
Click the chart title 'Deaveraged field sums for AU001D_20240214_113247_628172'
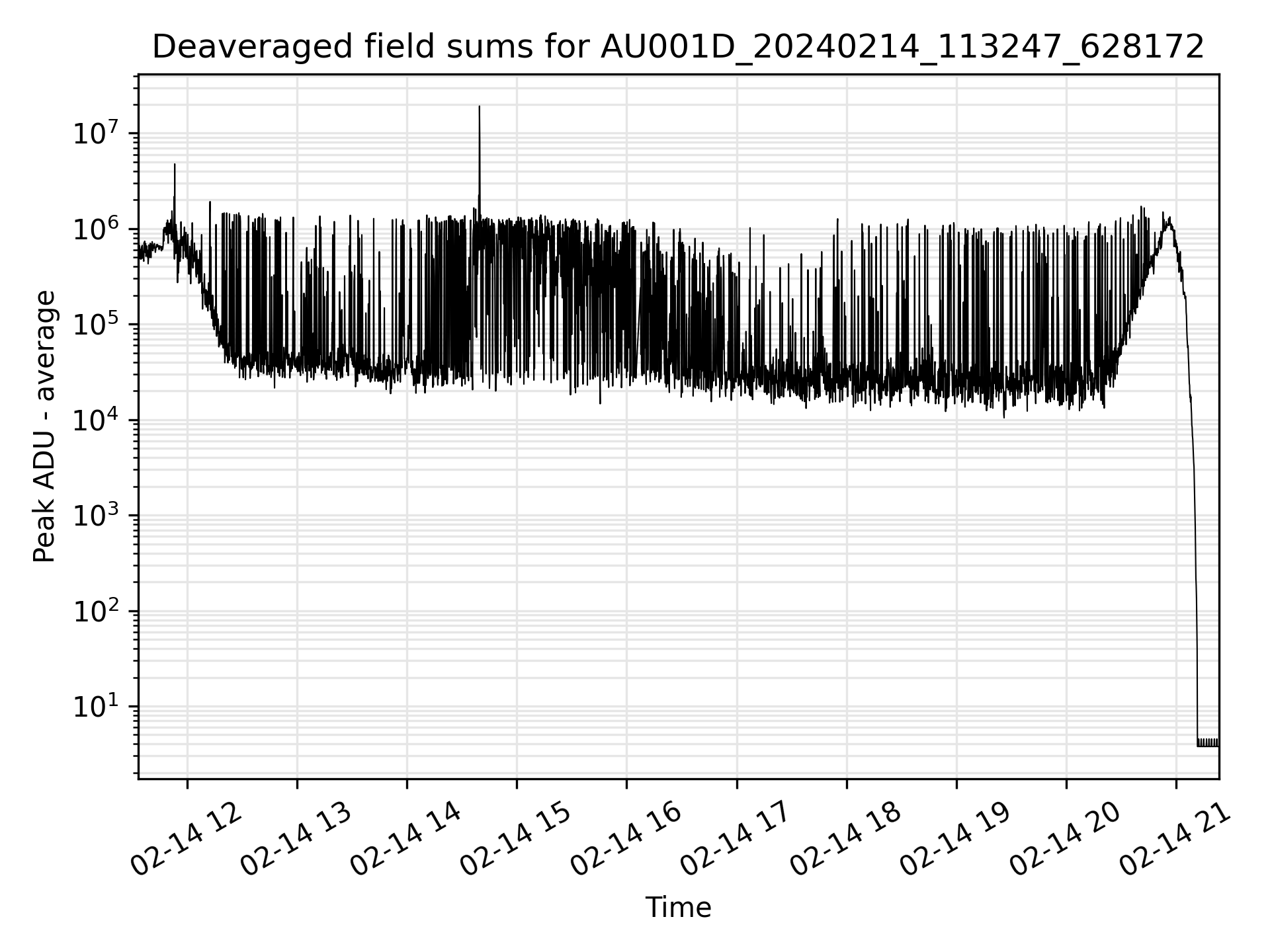tap(678, 48)
